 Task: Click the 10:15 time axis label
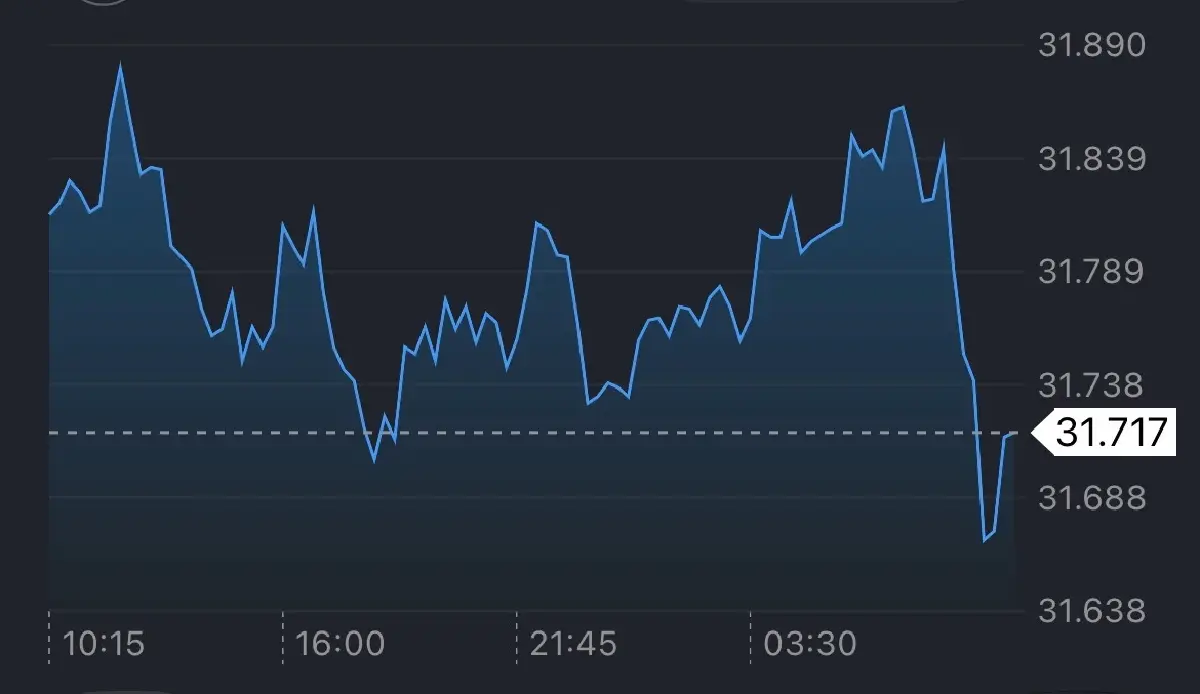(103, 643)
